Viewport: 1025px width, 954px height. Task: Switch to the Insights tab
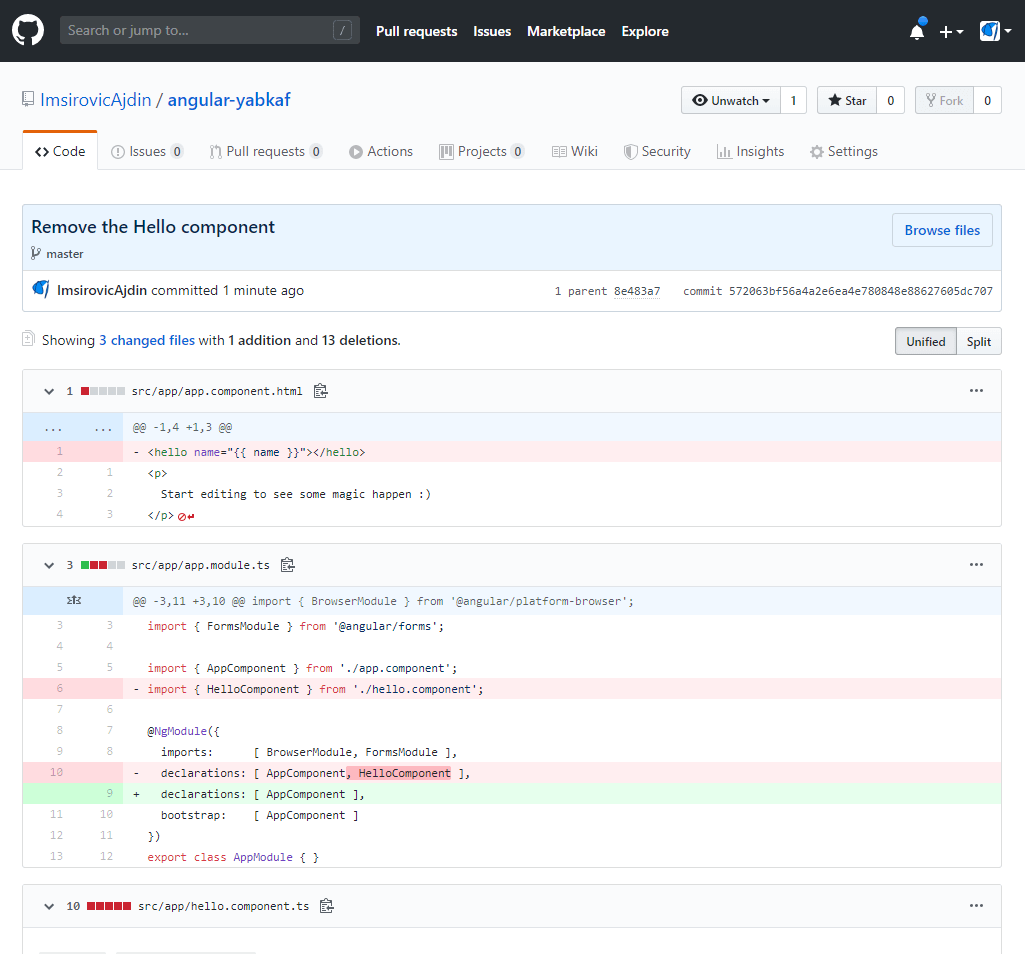pyautogui.click(x=750, y=151)
